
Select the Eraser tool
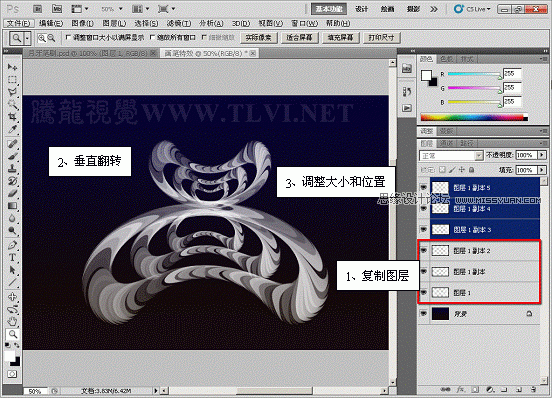pos(12,193)
